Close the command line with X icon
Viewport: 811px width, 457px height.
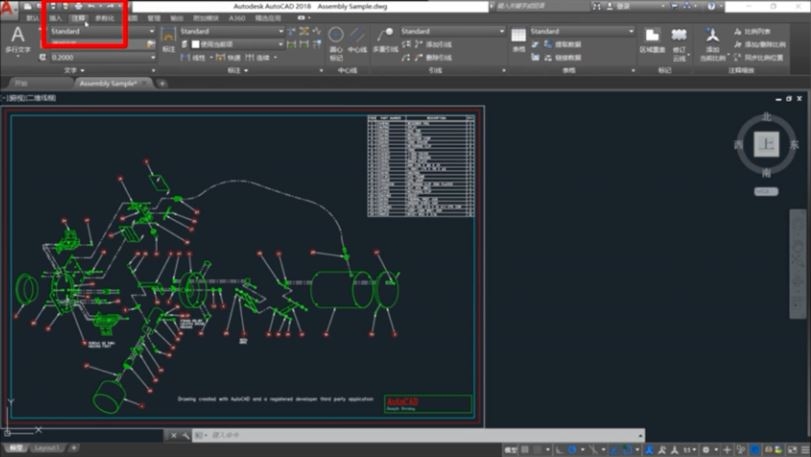(173, 435)
